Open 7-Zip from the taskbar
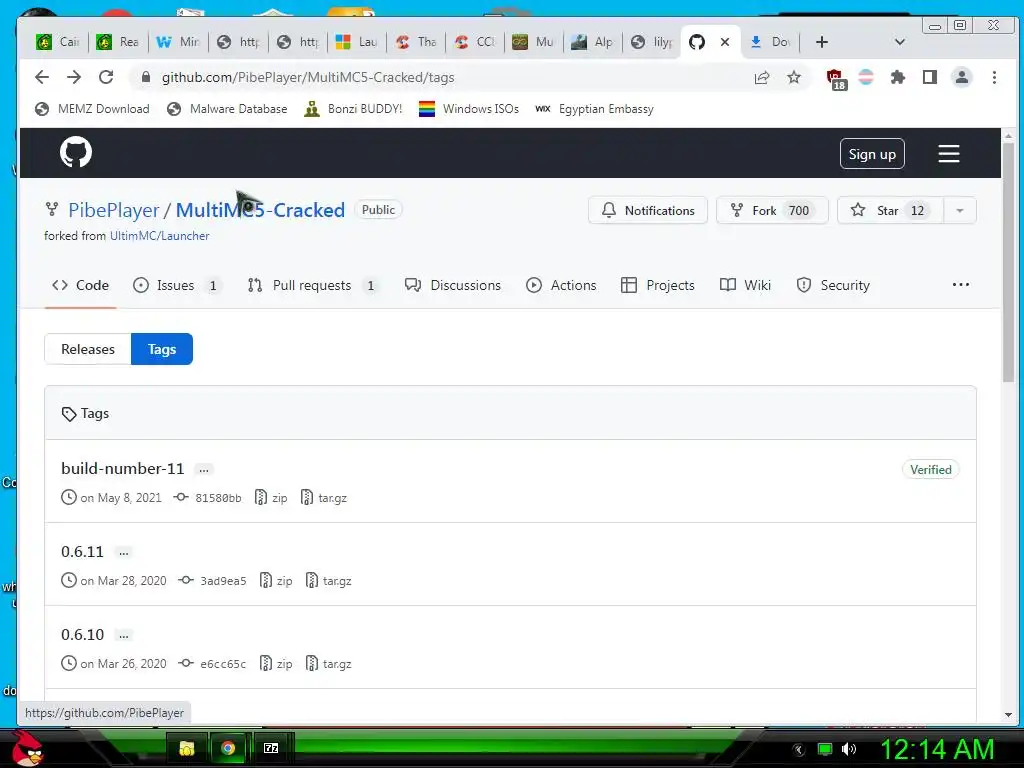This screenshot has width=1024, height=768. [270, 748]
